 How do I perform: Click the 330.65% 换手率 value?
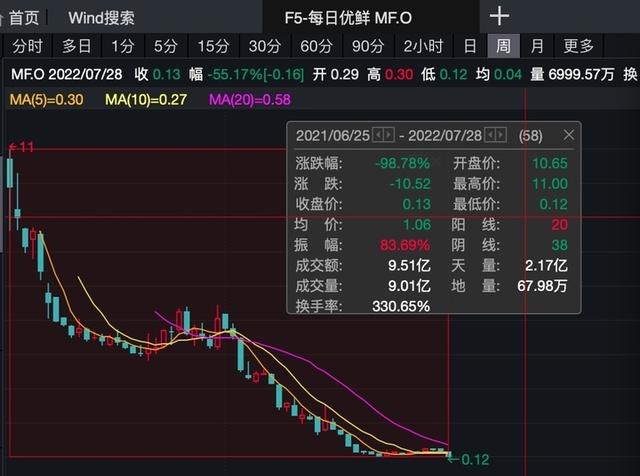click(401, 306)
